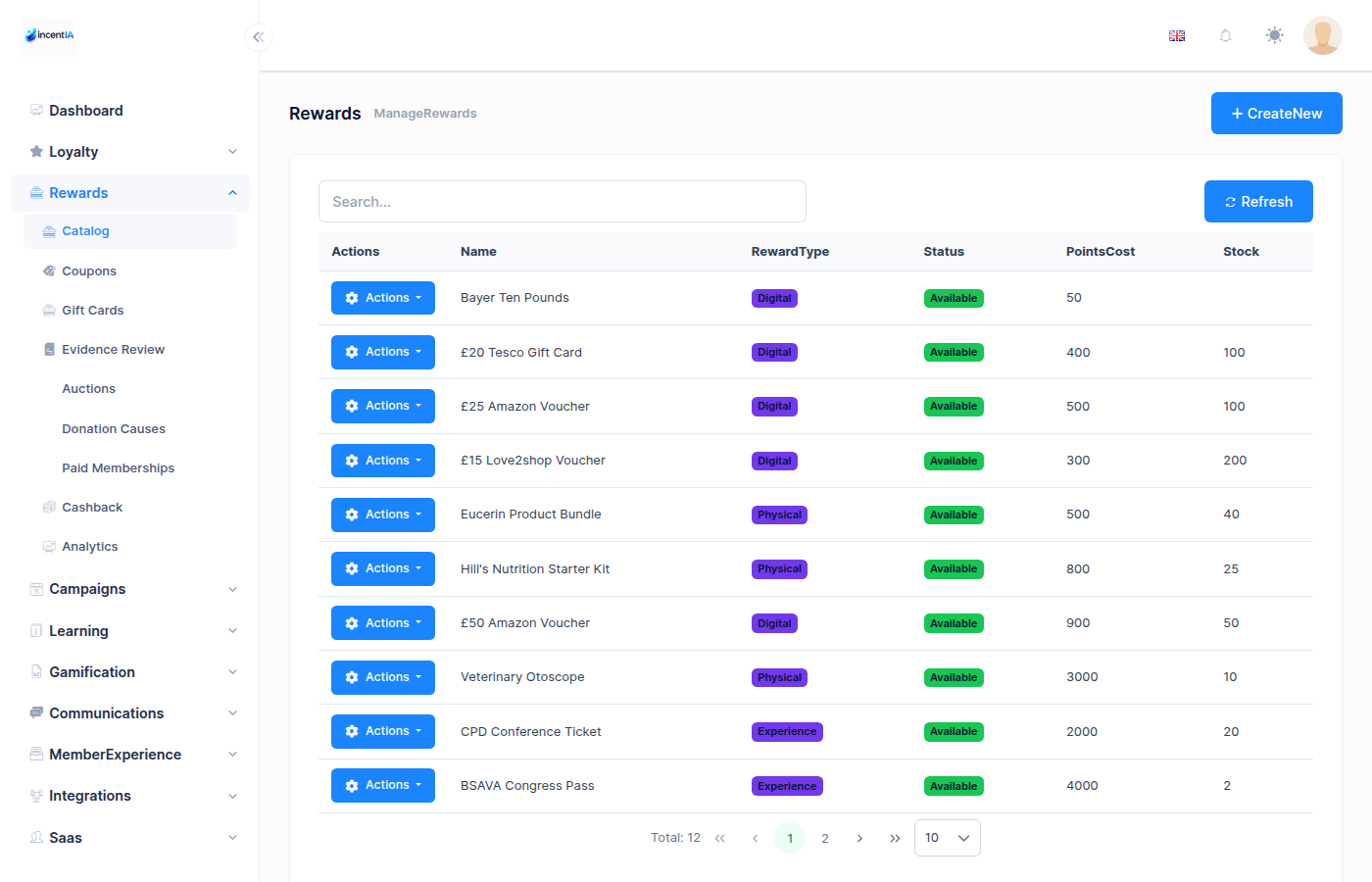The width and height of the screenshot is (1372, 882).
Task: Click the Gift Cards icon
Action: [x=49, y=311]
